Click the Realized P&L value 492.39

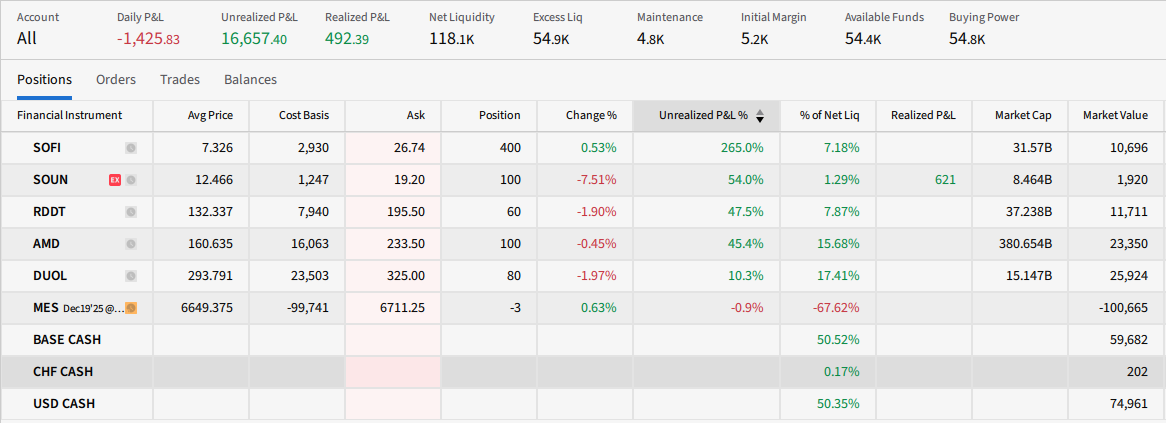[x=347, y=39]
